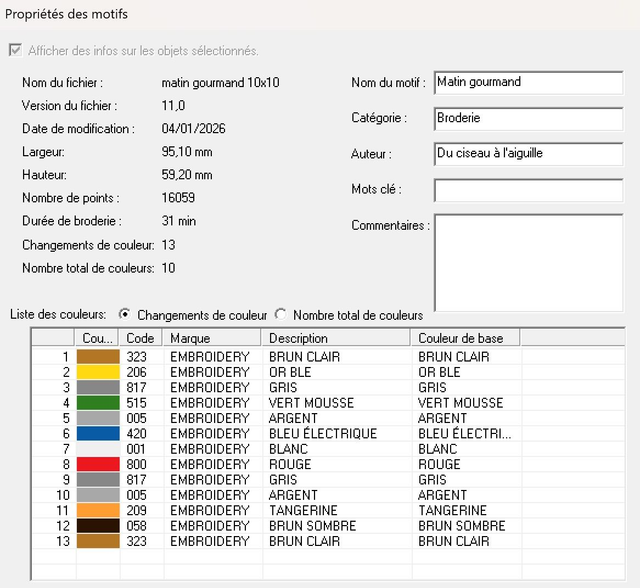Click the 'Catégorie' field containing Broderie

(x=528, y=119)
